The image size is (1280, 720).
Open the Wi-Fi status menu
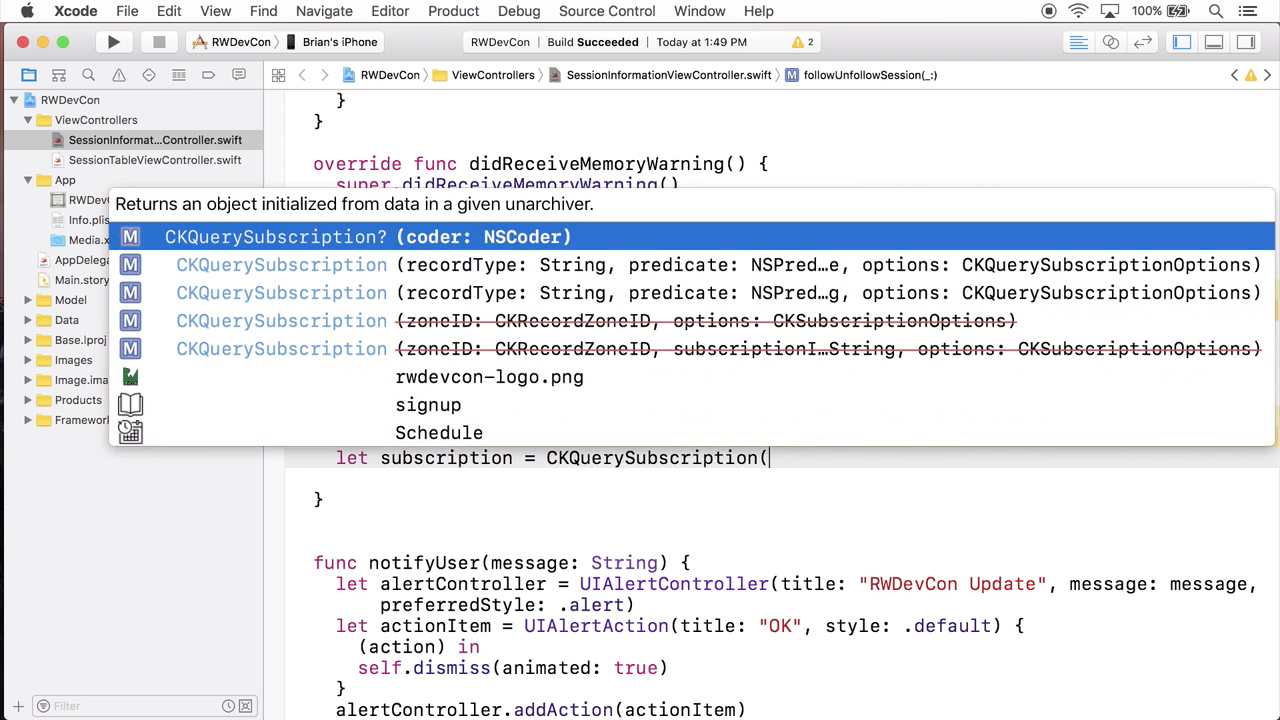[1078, 11]
